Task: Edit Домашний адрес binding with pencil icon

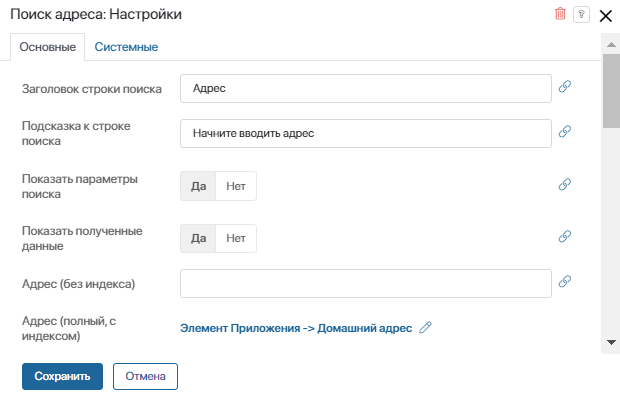Action: pos(425,328)
